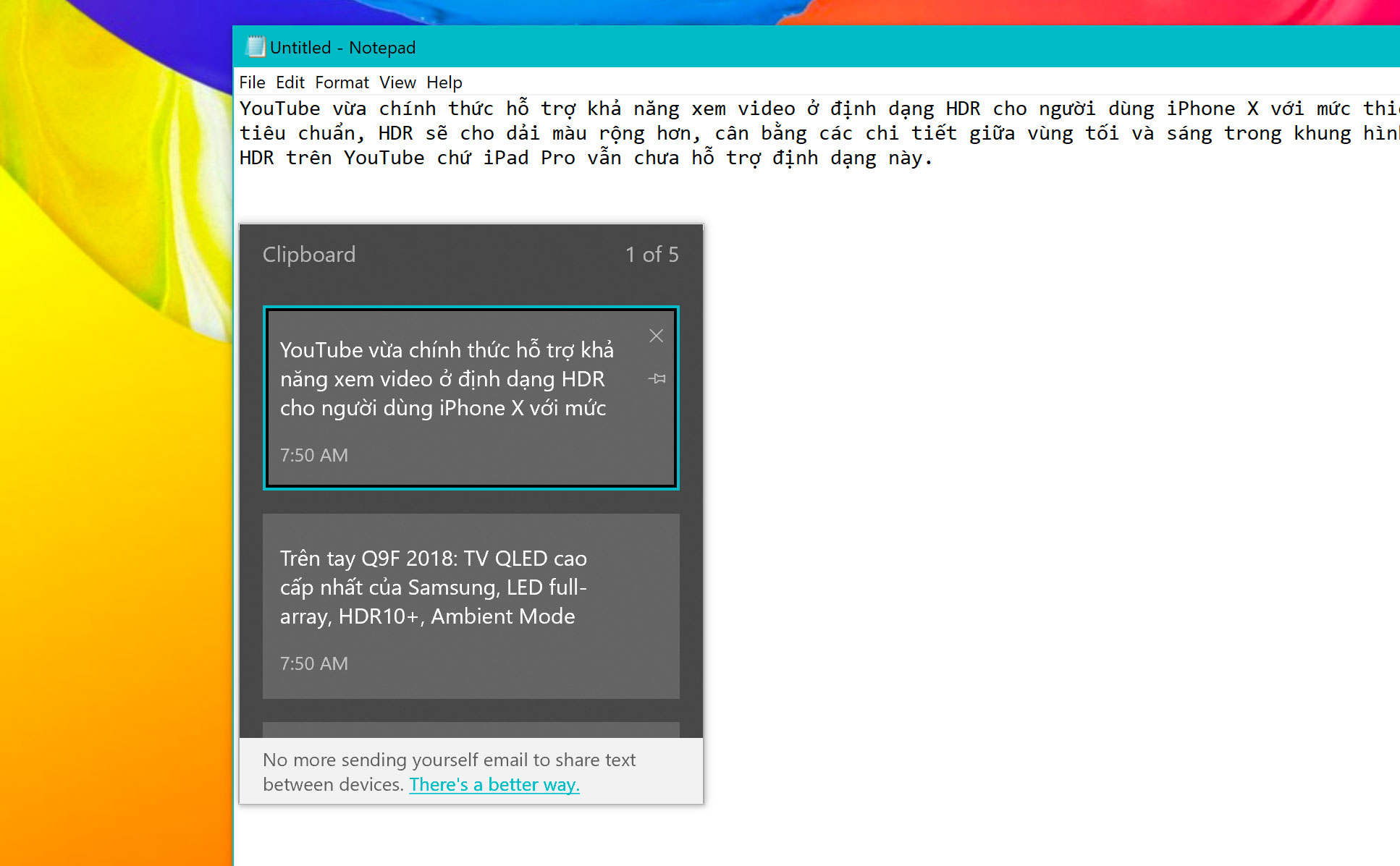Image resolution: width=1400 pixels, height=866 pixels.
Task: Click the second text line starting "tiêu chuẩn"
Action: (819, 133)
